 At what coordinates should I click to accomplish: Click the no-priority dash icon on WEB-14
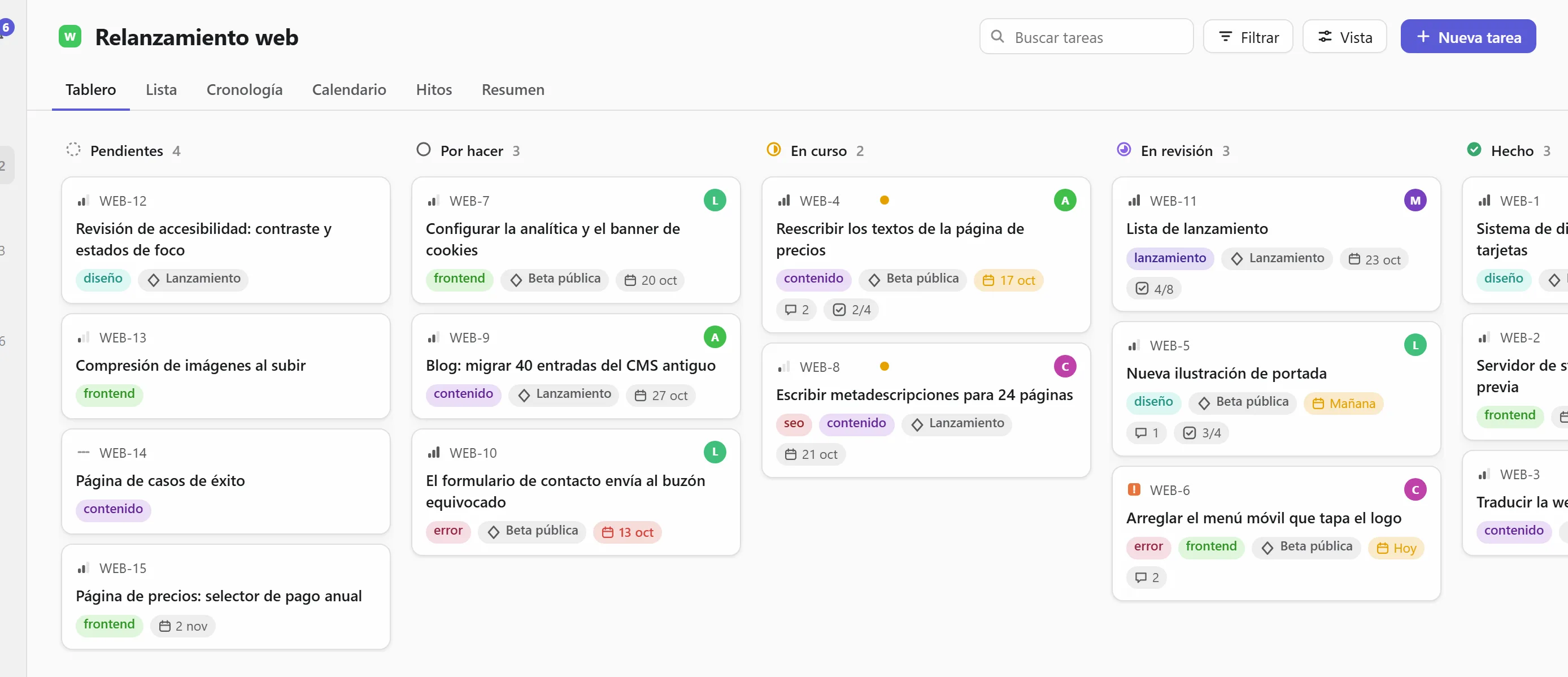[x=84, y=452]
